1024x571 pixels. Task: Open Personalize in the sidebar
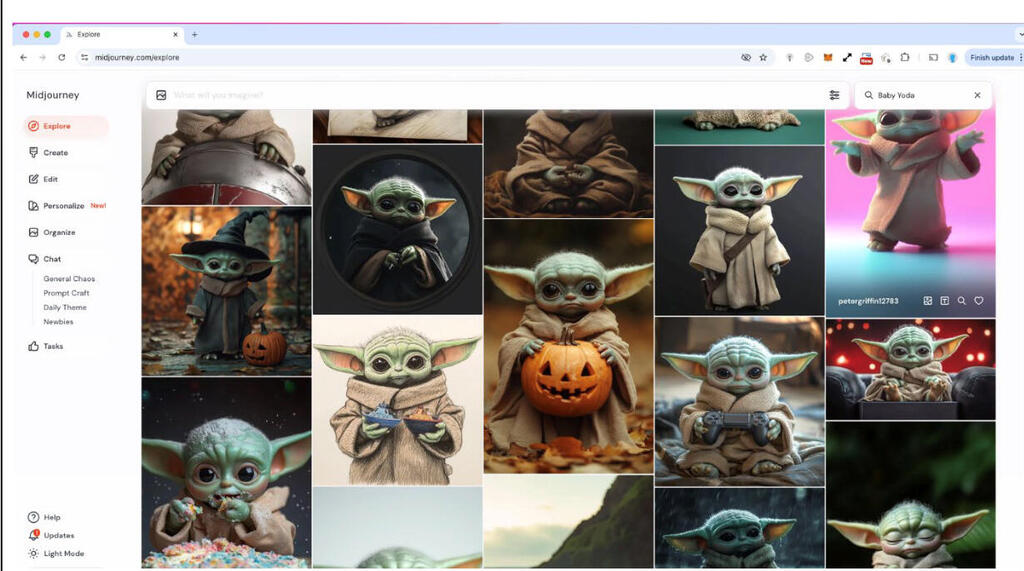click(67, 206)
